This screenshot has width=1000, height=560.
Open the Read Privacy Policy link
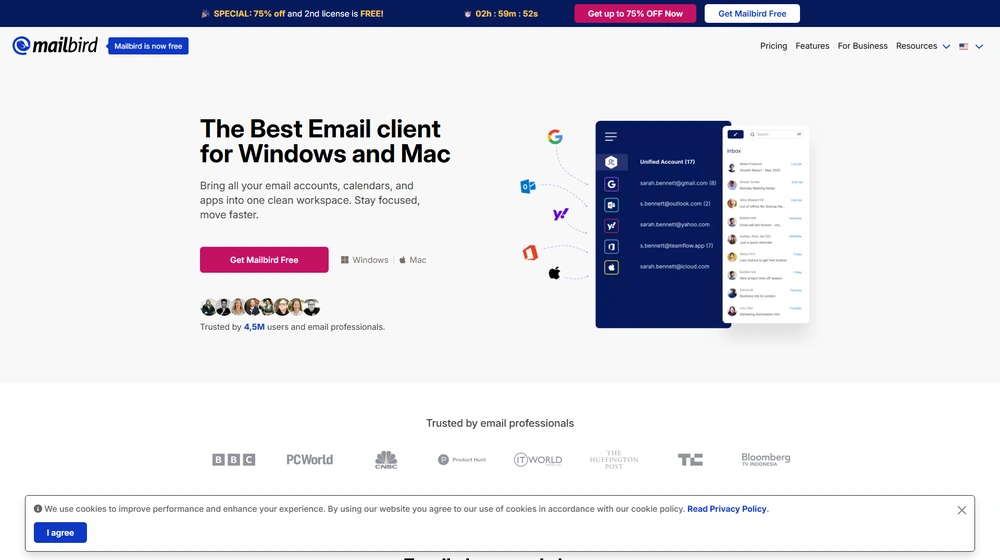click(726, 509)
